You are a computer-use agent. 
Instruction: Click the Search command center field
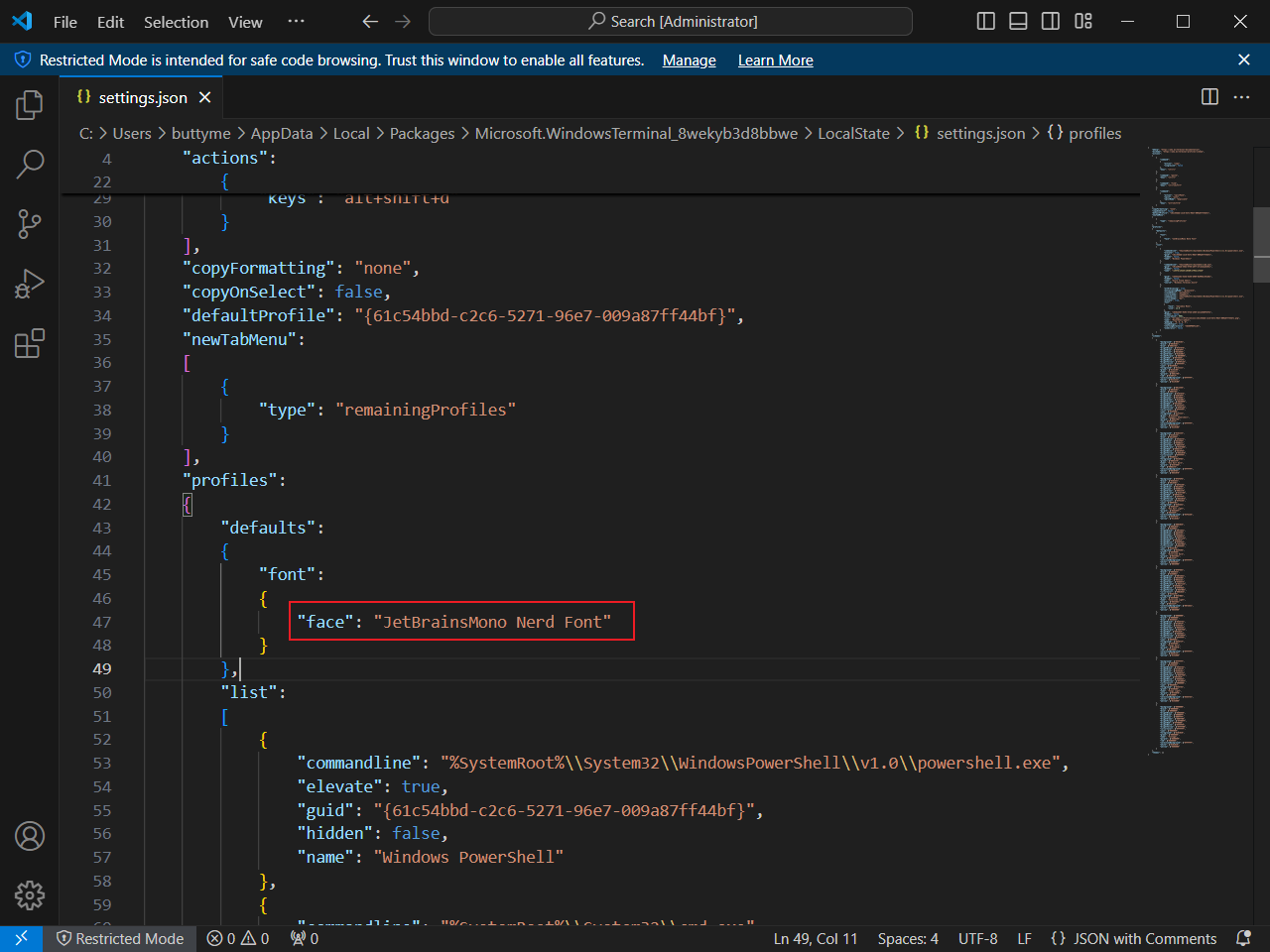pos(671,22)
